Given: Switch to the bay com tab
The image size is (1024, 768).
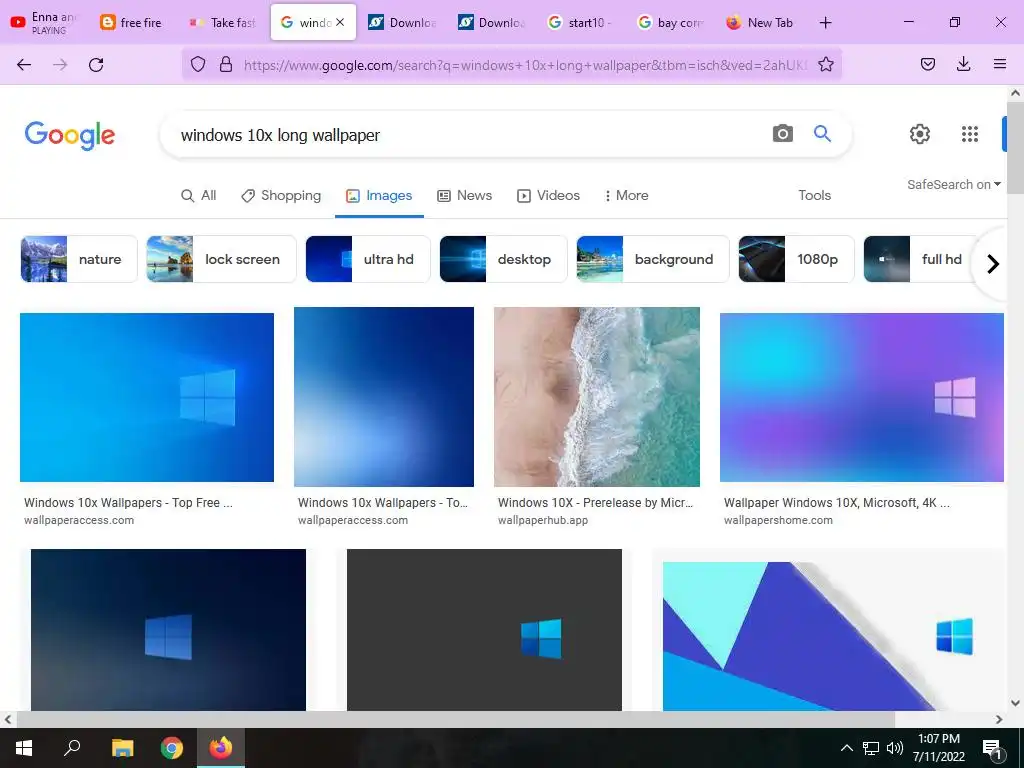Looking at the screenshot, I should point(671,22).
